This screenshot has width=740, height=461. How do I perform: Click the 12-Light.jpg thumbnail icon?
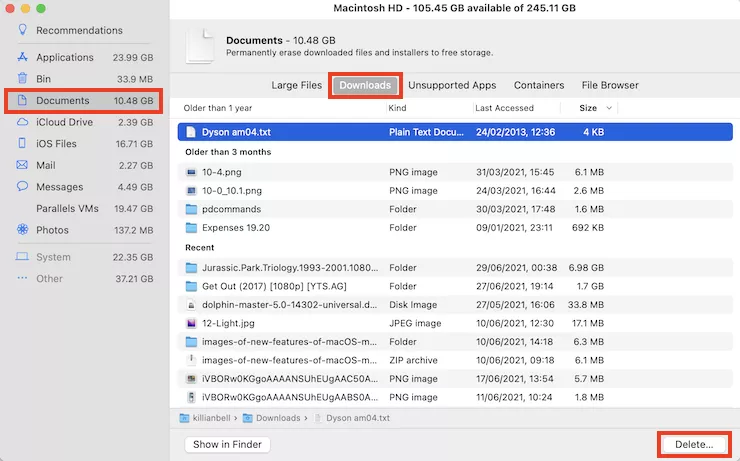(191, 323)
